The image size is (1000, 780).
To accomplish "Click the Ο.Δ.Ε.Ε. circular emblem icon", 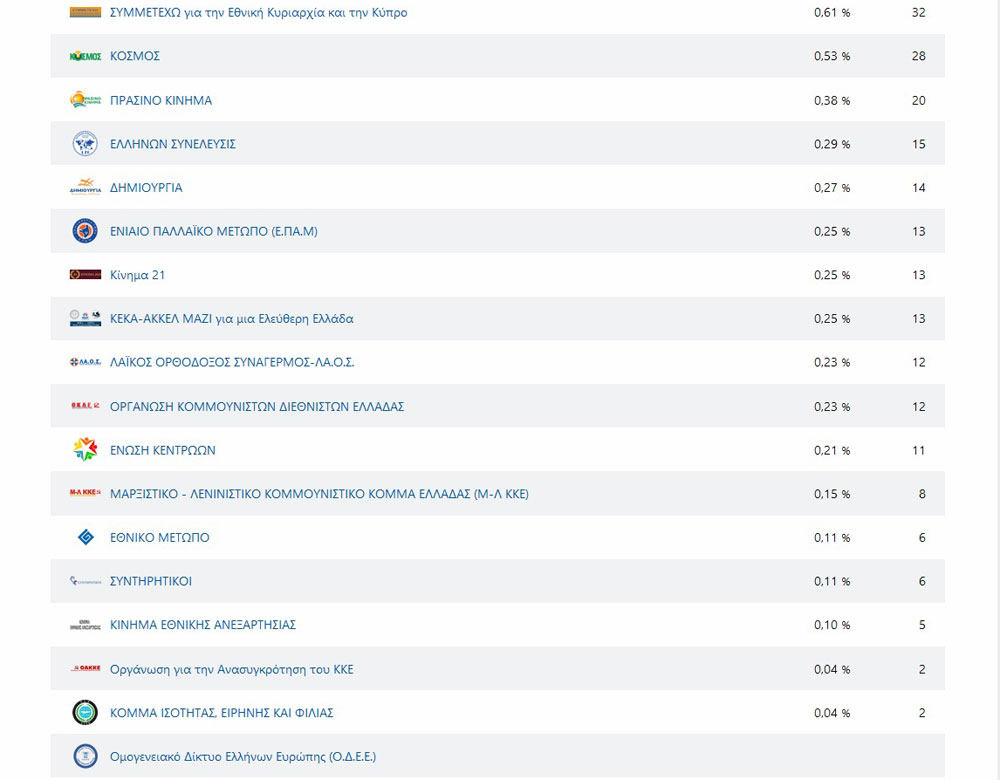I will pos(85,756).
